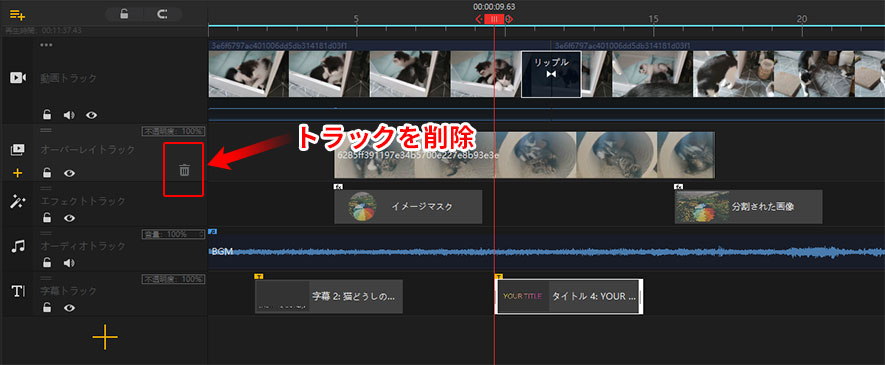Hide the 字幕トラック subtitle track
Viewport: 885px width, 365px height.
click(x=69, y=307)
